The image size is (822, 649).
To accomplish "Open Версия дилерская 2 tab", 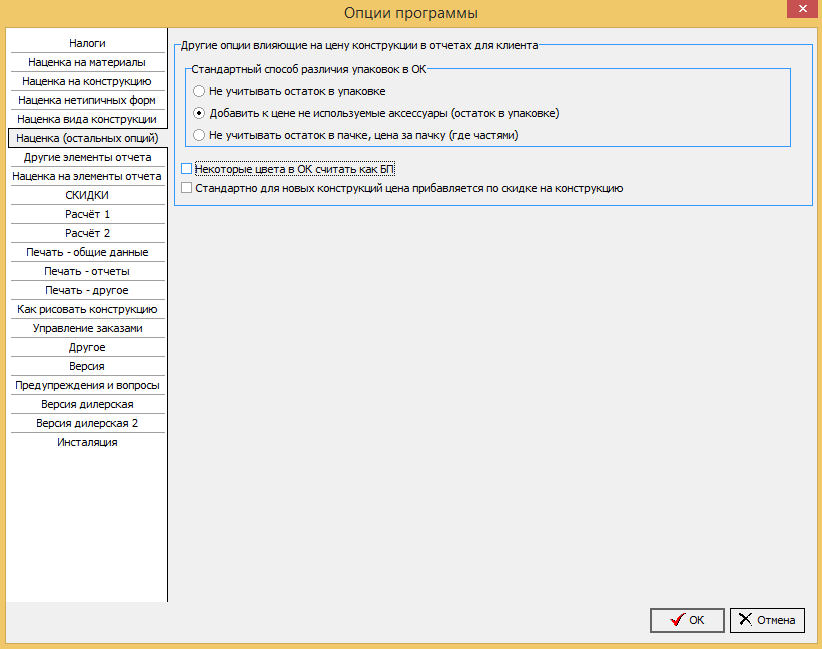I will [x=87, y=423].
